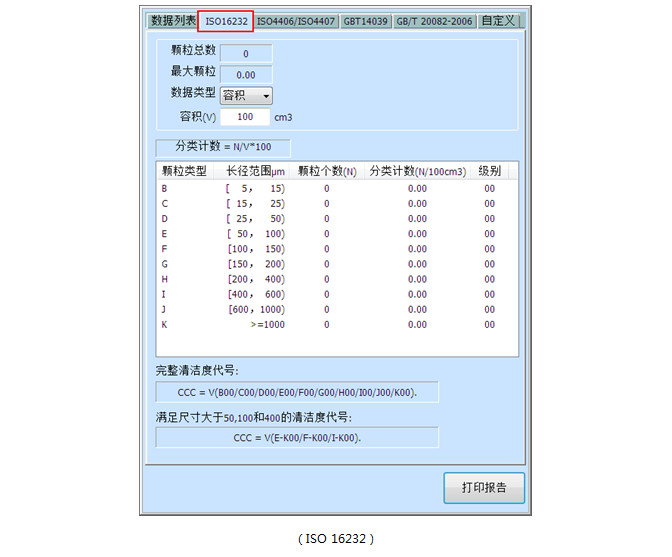Switch to the 数据列表 tab
Screen dimensions: 672x557
coord(172,21)
